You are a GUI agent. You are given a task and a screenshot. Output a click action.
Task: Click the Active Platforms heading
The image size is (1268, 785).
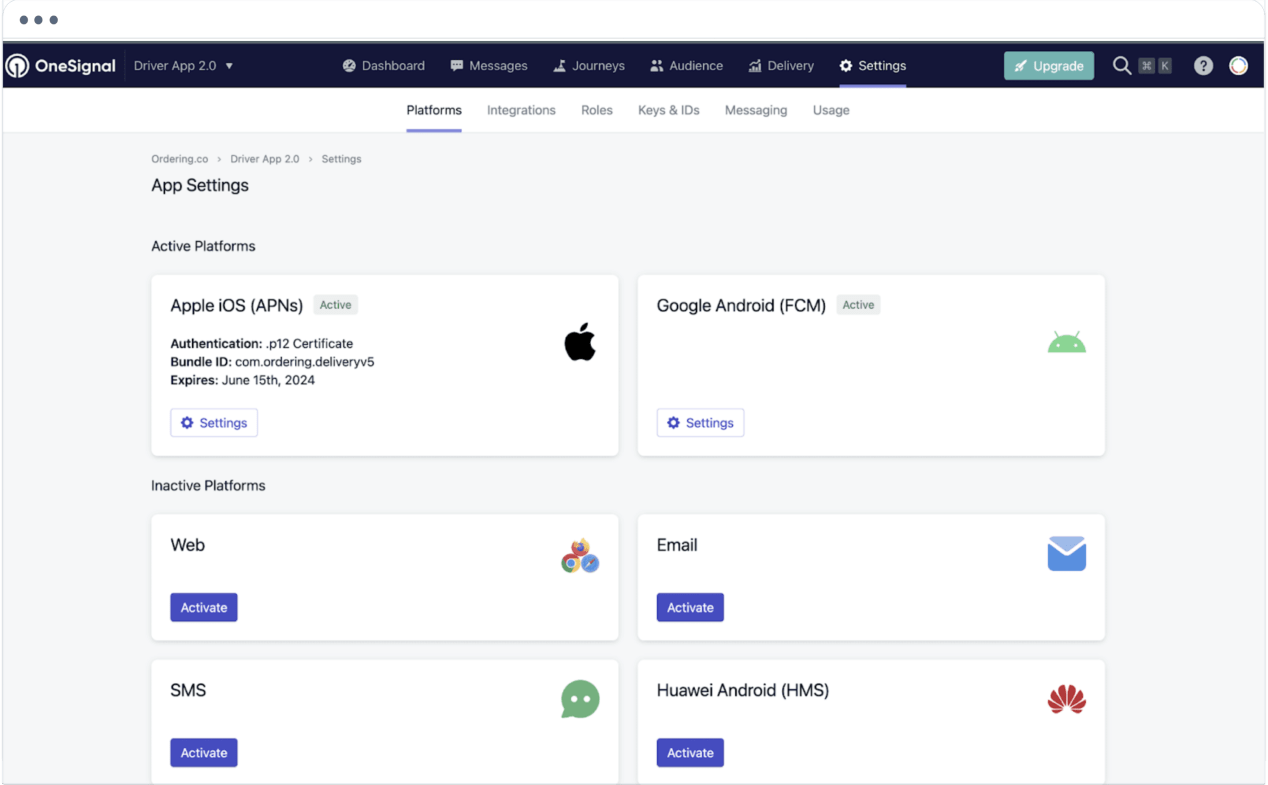tap(203, 246)
